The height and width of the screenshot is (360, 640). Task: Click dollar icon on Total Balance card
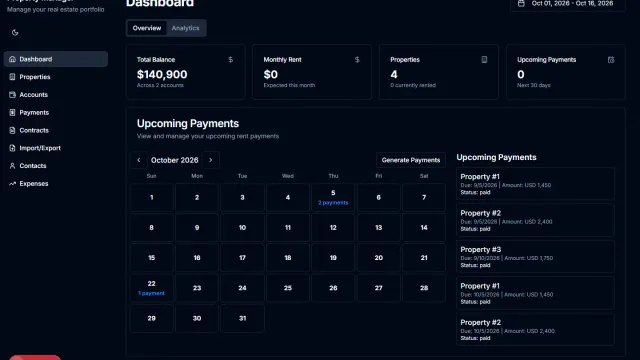[231, 60]
